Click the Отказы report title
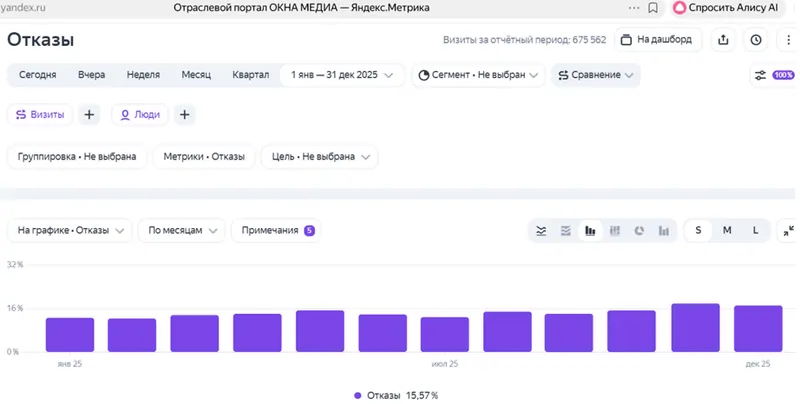The height and width of the screenshot is (404, 800). tap(40, 40)
